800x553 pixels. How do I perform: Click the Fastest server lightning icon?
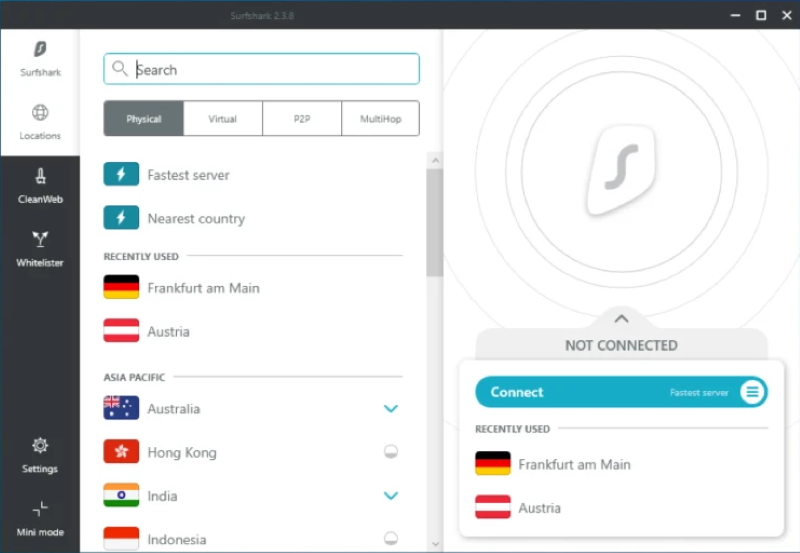tap(121, 174)
